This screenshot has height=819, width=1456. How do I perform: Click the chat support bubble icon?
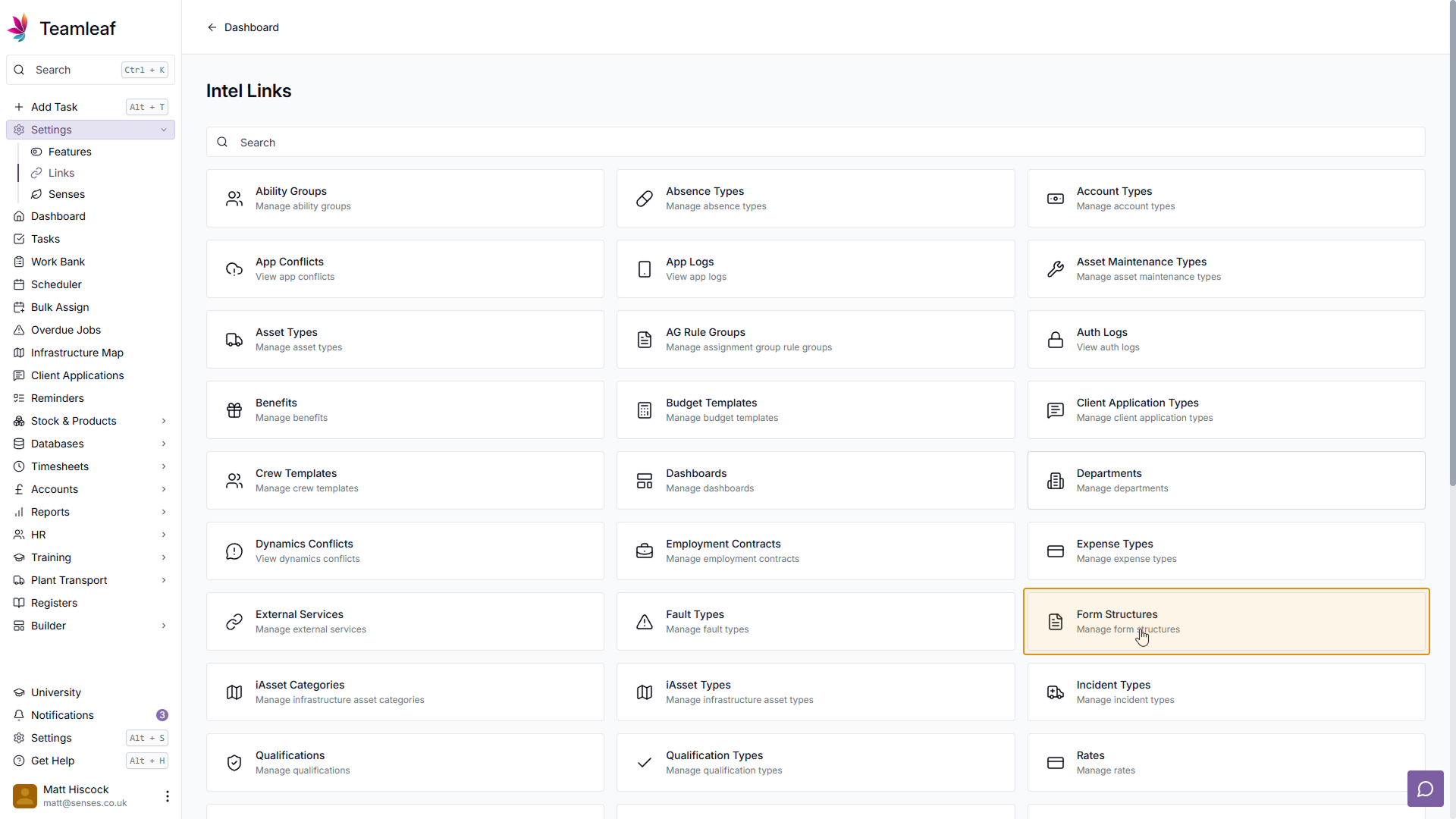point(1425,789)
